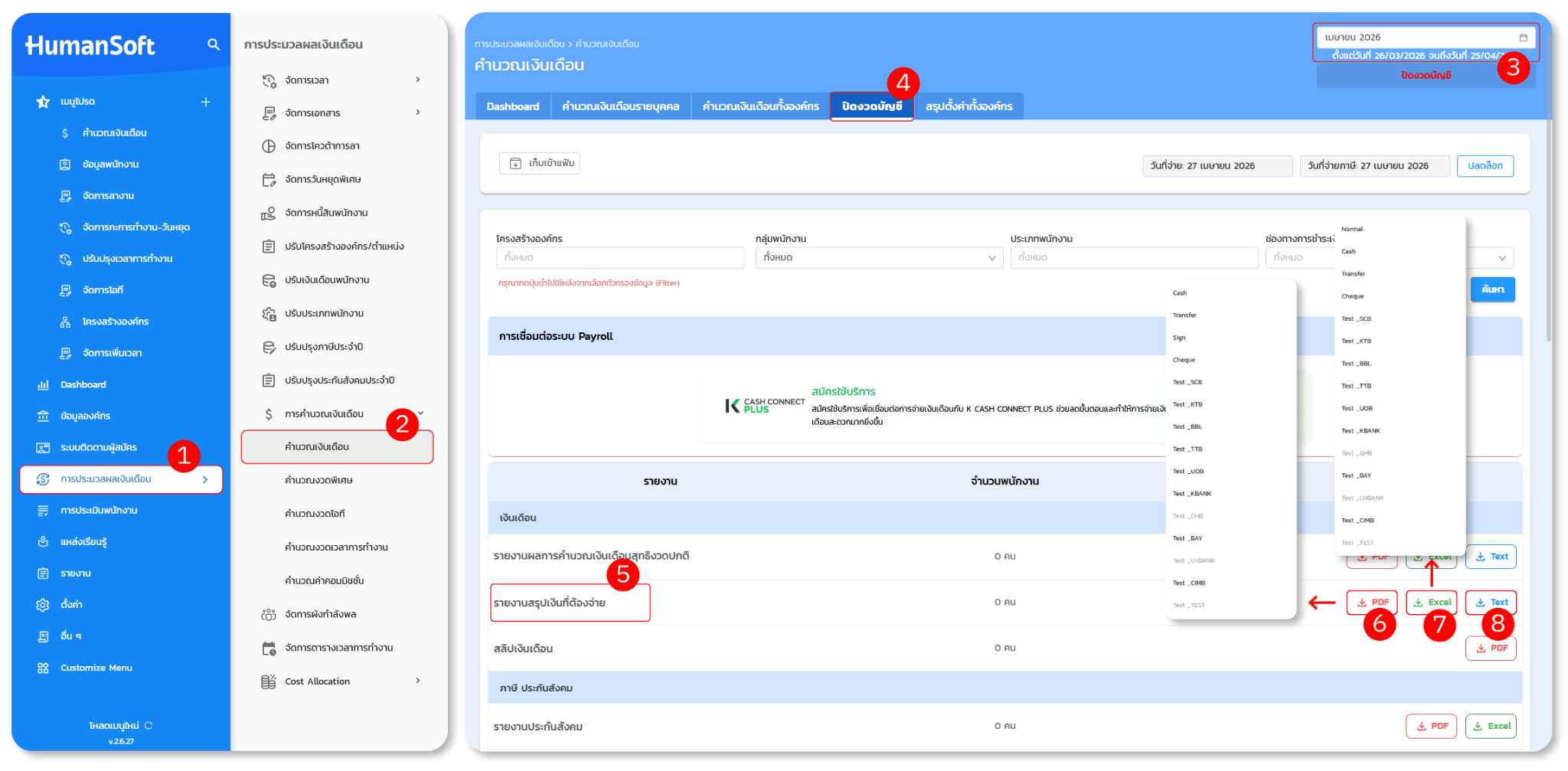Open the calendar icon in เมษายน 2026 field
The image size is (1568, 771).
click(x=1523, y=38)
